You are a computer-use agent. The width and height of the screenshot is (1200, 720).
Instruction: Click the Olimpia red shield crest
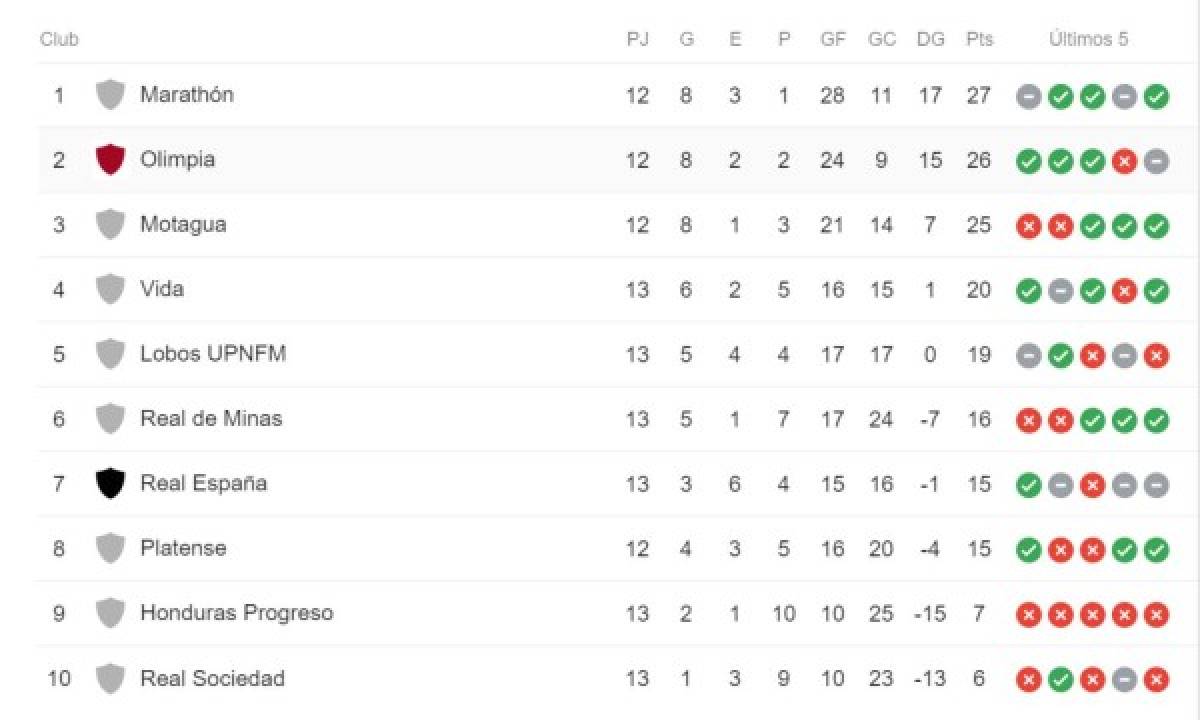110,160
